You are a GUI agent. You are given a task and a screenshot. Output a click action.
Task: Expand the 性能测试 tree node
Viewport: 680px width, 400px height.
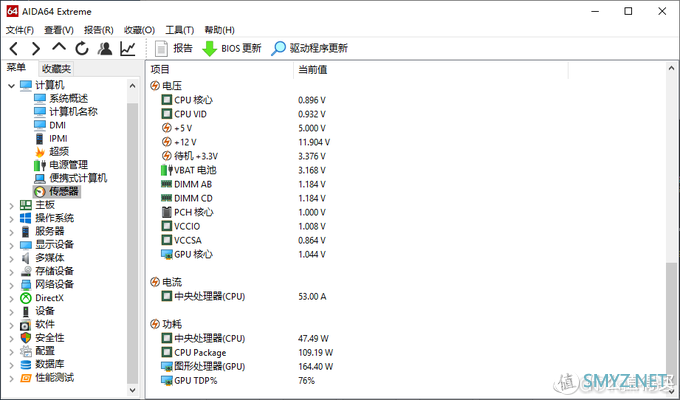click(11, 378)
